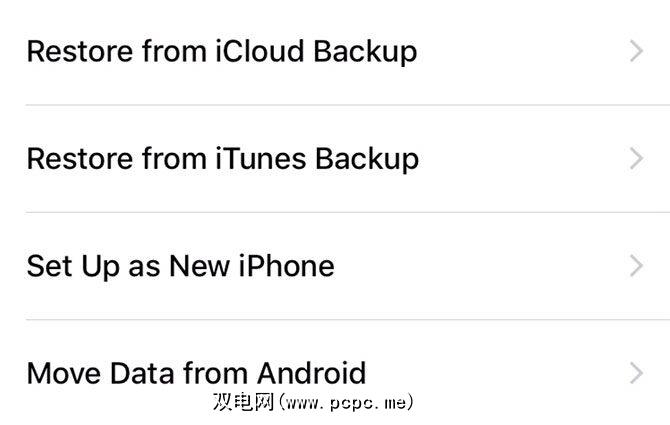
Task: Click the blank area of the iTunes Backup row
Action: [520, 158]
